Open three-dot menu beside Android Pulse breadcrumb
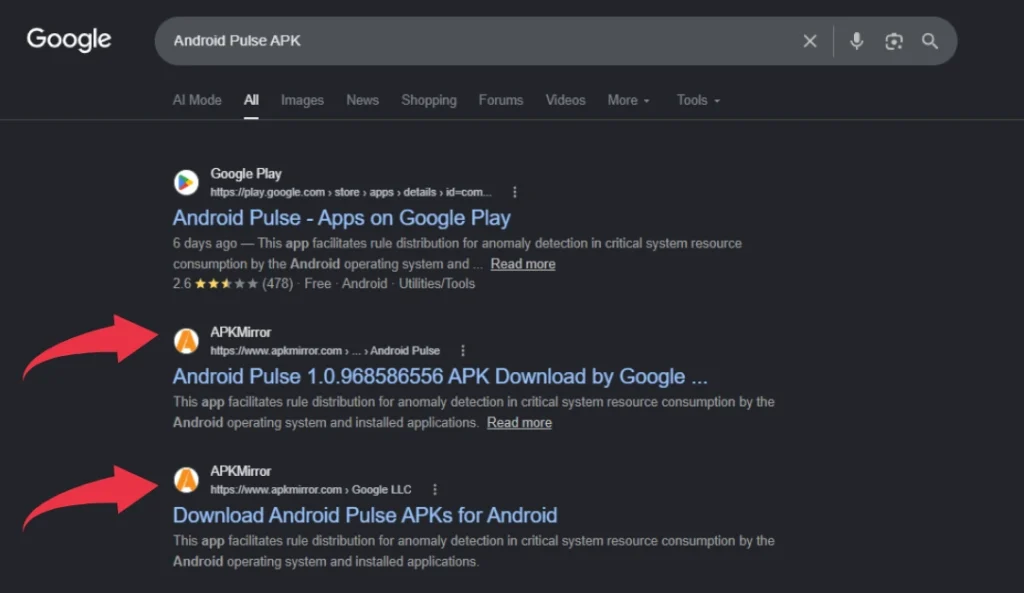The height and width of the screenshot is (593, 1024). (x=463, y=351)
